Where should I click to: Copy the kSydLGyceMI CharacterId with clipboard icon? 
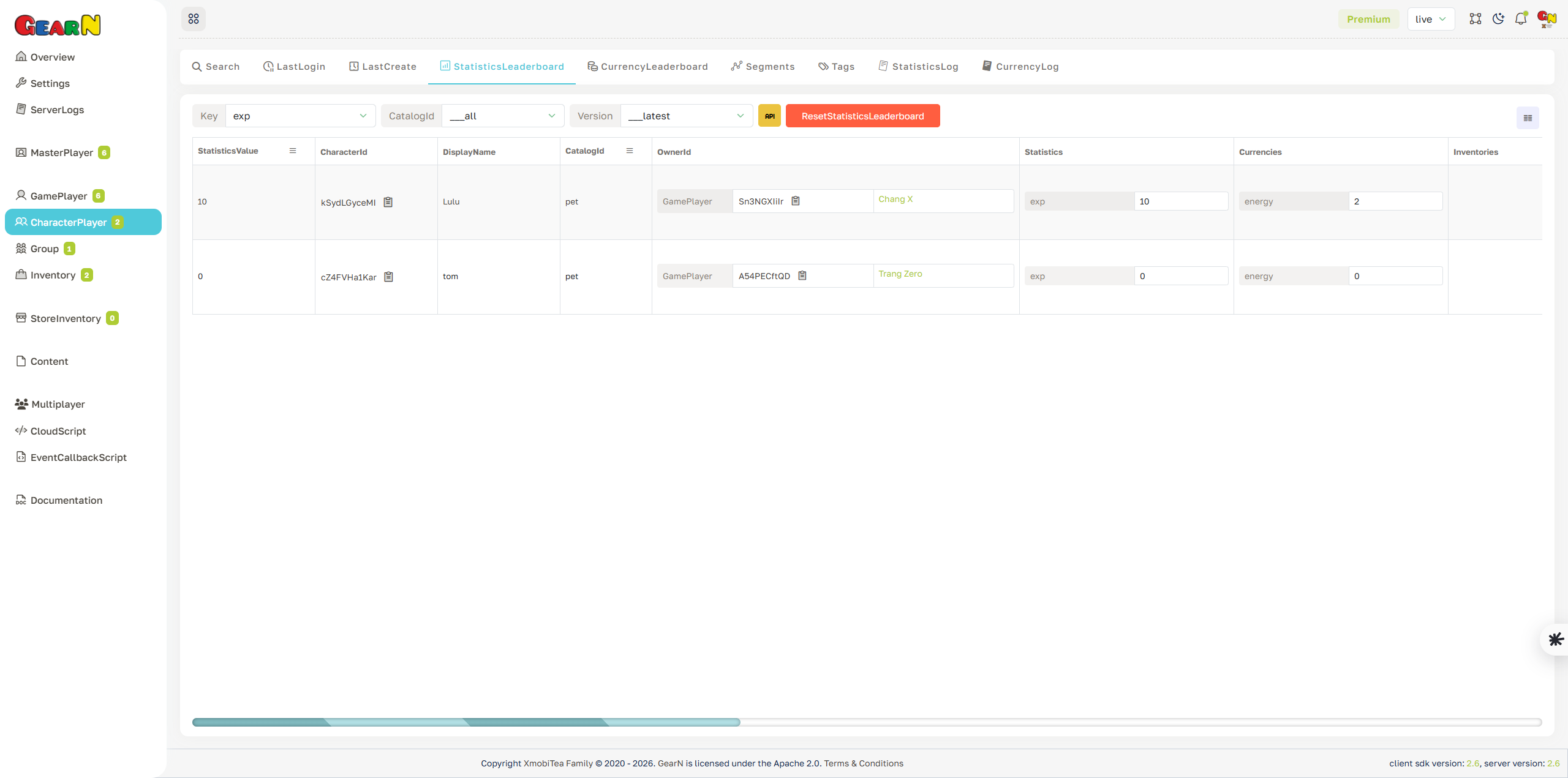click(388, 201)
